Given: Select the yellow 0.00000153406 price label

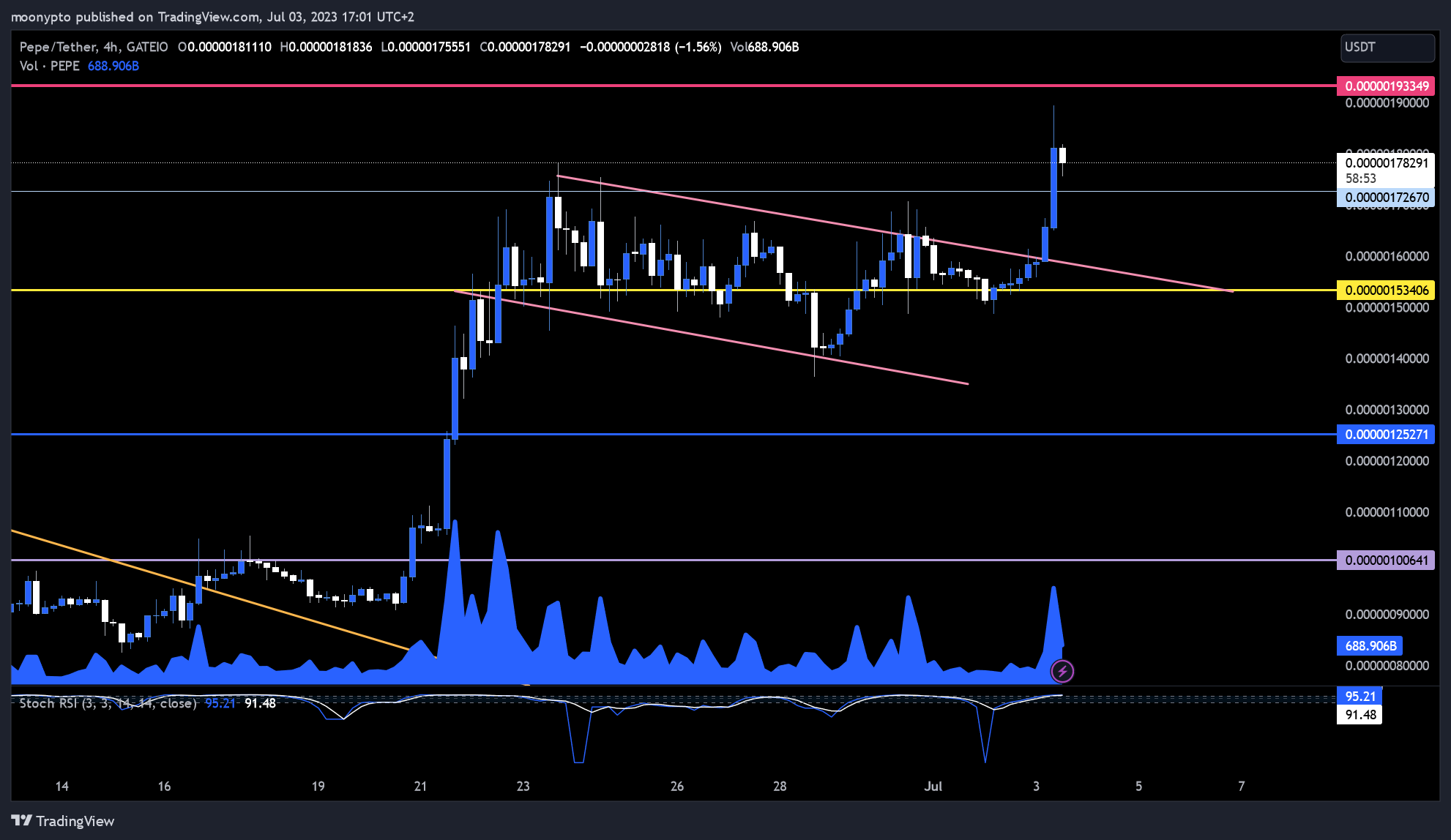Looking at the screenshot, I should (x=1386, y=290).
